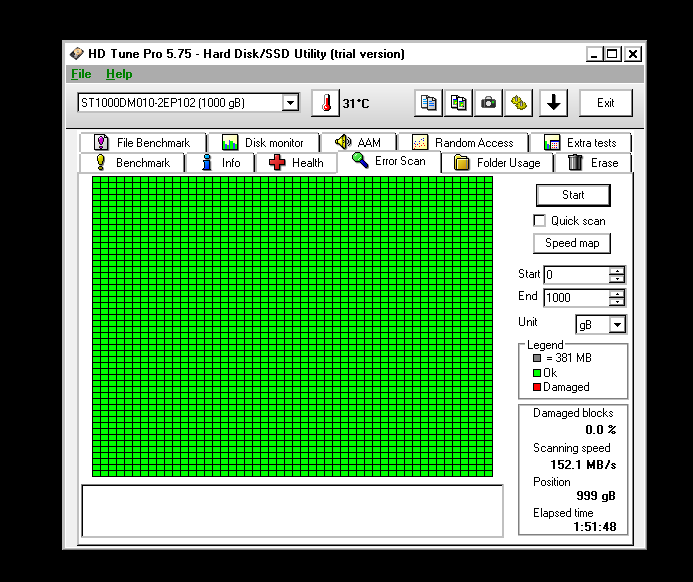Copy info to clipboard toolbar icon
This screenshot has height=582, width=693.
pyautogui.click(x=428, y=103)
